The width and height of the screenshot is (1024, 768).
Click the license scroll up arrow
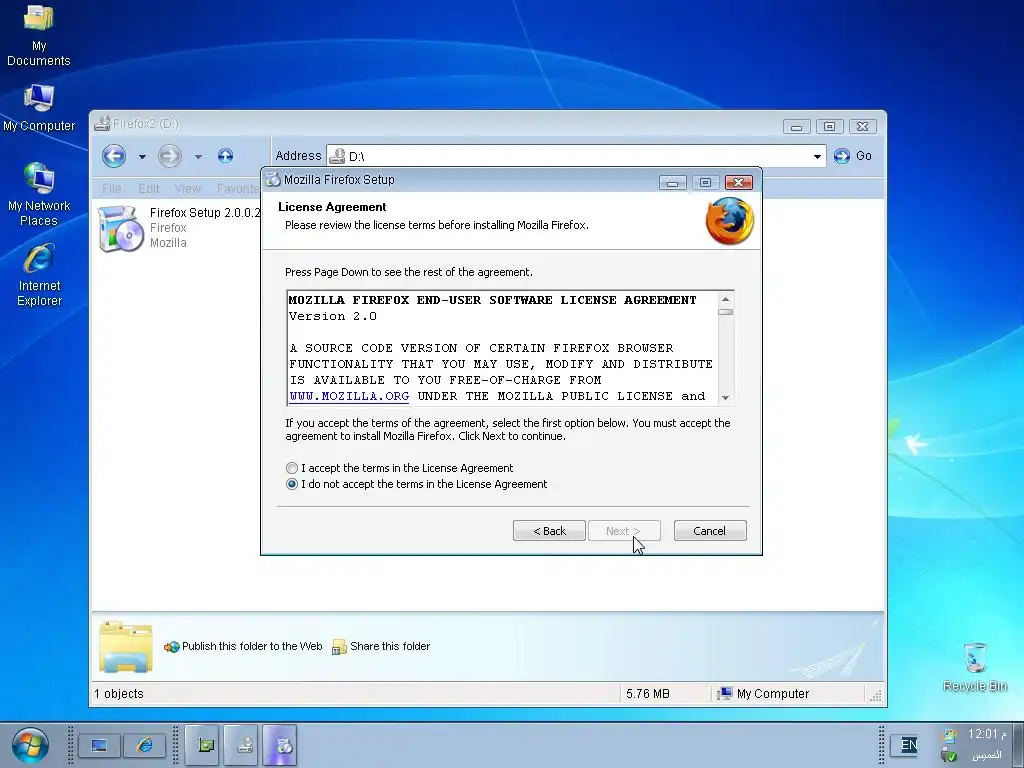725,299
